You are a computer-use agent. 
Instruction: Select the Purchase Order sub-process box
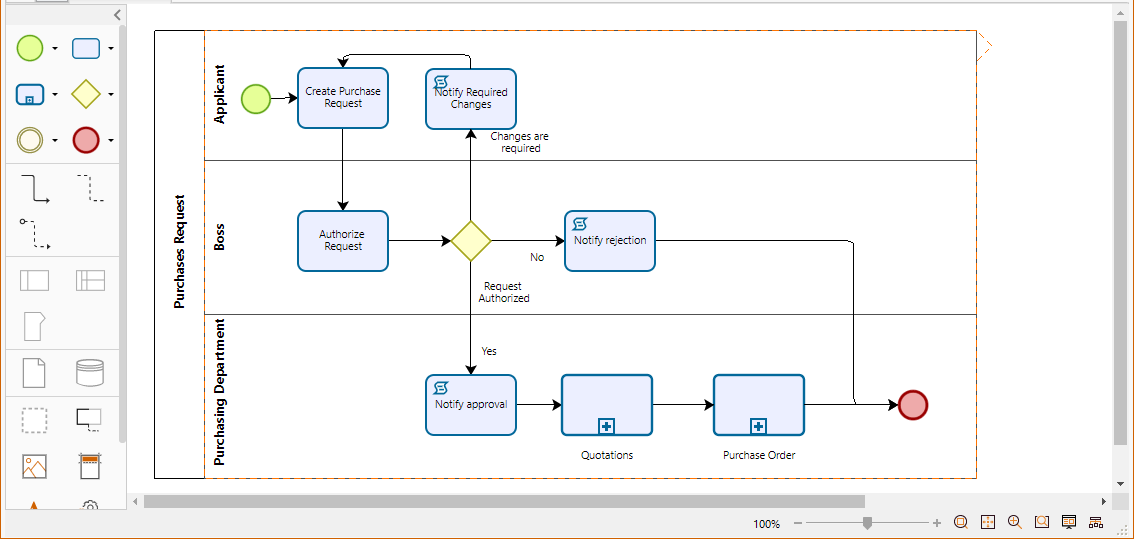[759, 404]
